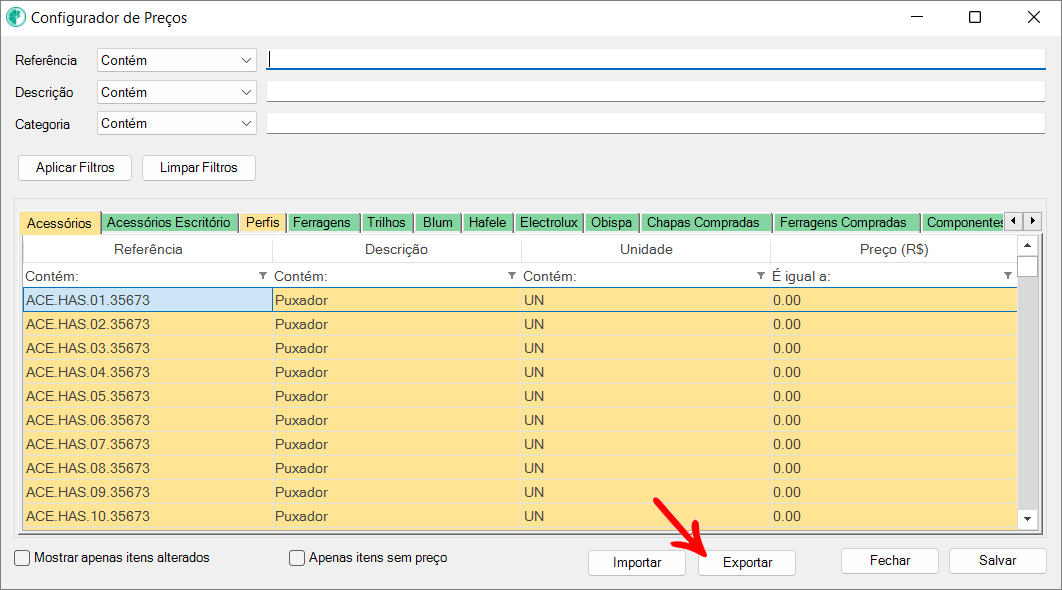The height and width of the screenshot is (590, 1062).
Task: Open the Categoria condition dropdown
Action: click(x=177, y=124)
